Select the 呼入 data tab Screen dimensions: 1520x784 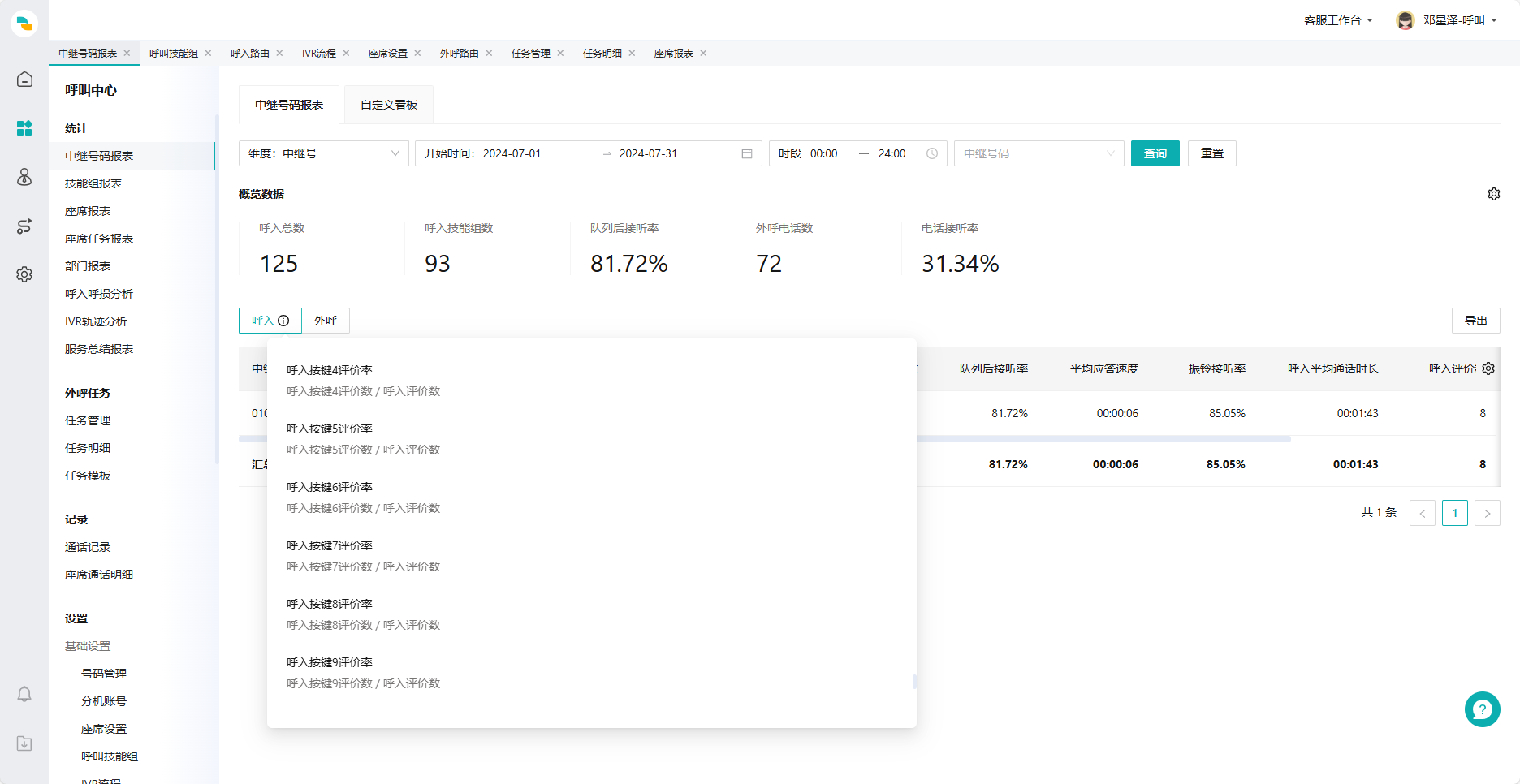[270, 321]
